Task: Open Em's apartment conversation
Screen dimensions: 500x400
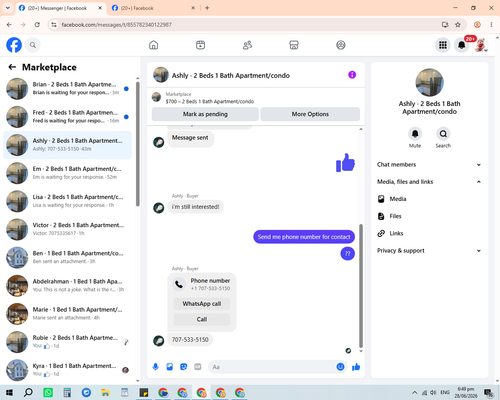Action: click(x=68, y=173)
